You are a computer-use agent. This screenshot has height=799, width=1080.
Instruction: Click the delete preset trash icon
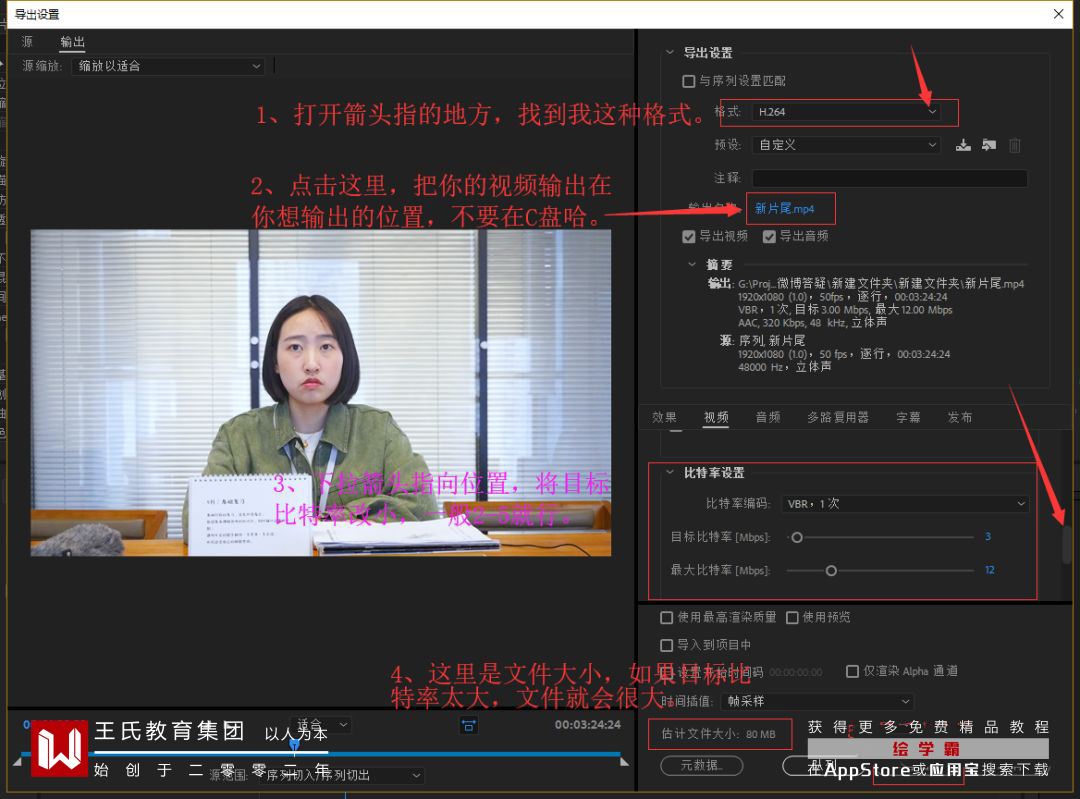click(x=1015, y=145)
